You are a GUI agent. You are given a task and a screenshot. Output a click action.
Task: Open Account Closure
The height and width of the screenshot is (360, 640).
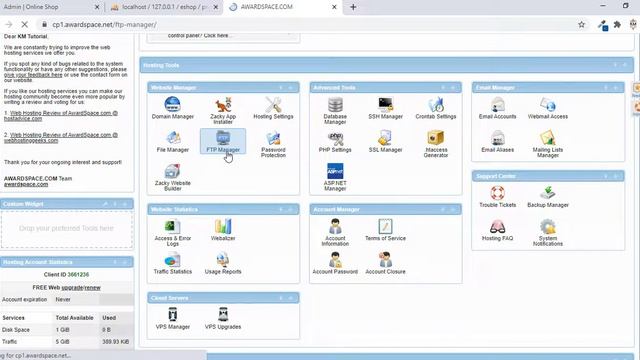tap(385, 263)
